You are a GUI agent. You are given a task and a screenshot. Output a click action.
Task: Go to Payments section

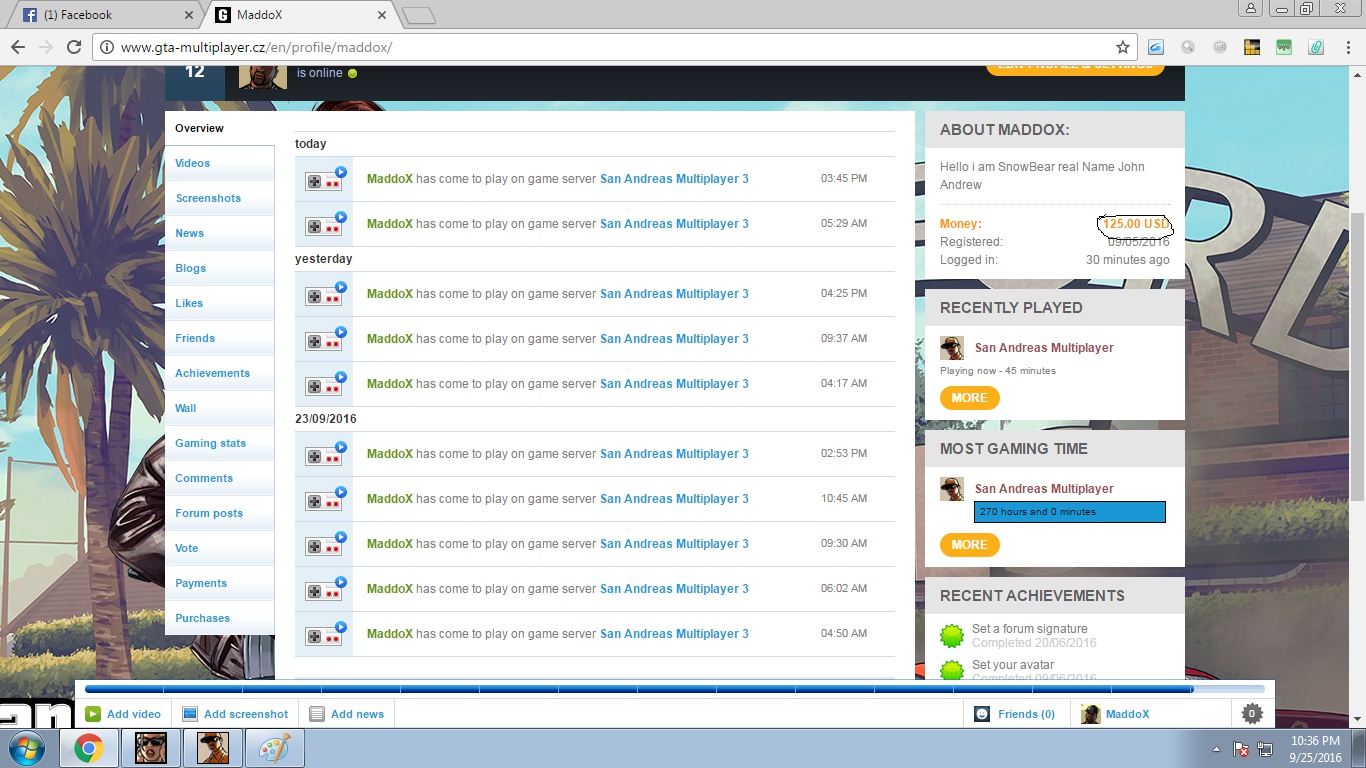(219, 583)
